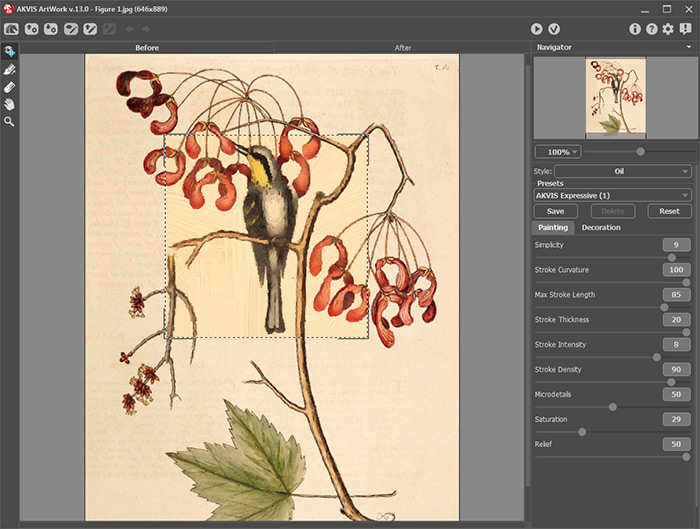The image size is (700, 529).
Task: Select the Eraser tool
Action: [10, 87]
